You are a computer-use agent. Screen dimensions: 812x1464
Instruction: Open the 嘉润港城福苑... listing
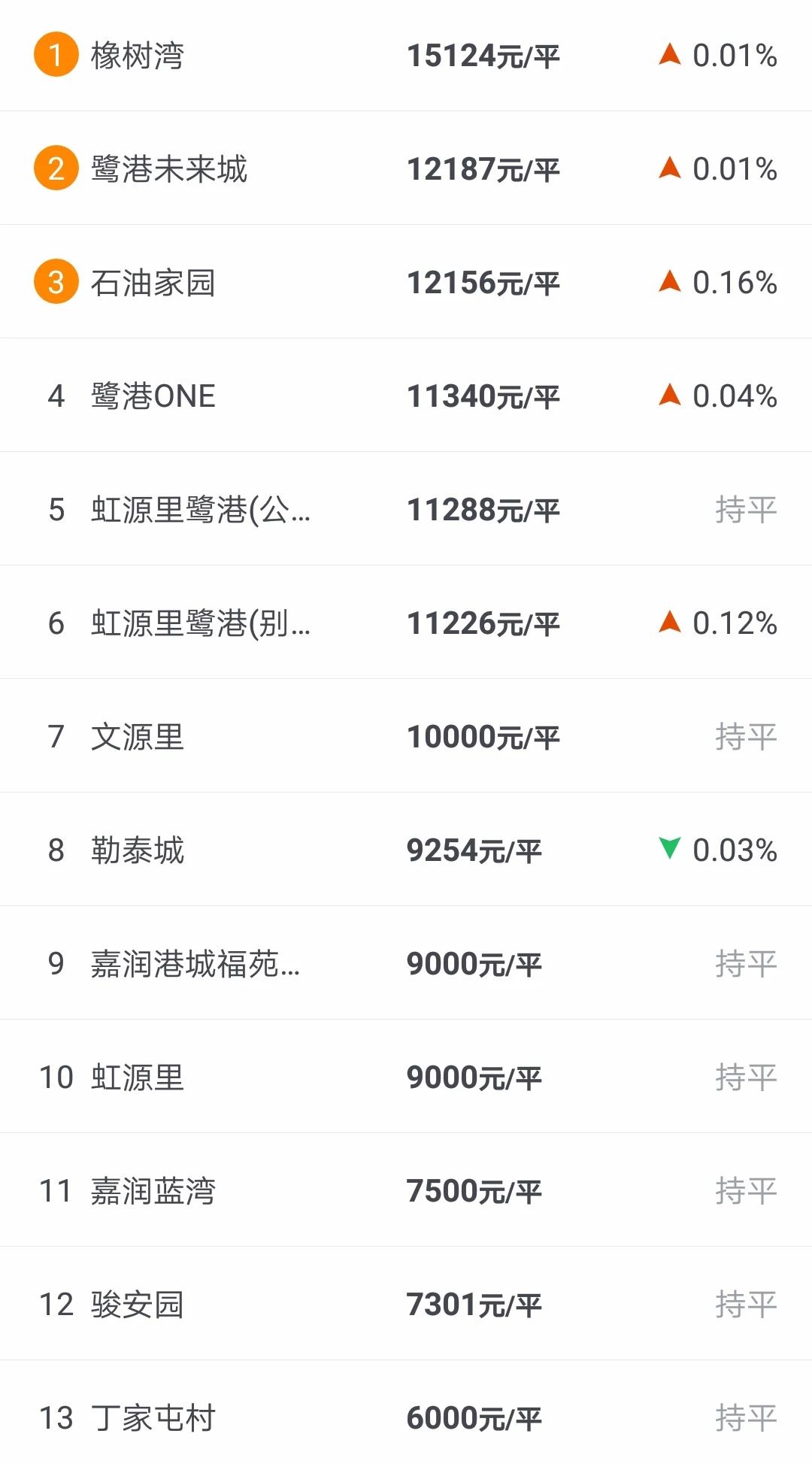(x=195, y=964)
